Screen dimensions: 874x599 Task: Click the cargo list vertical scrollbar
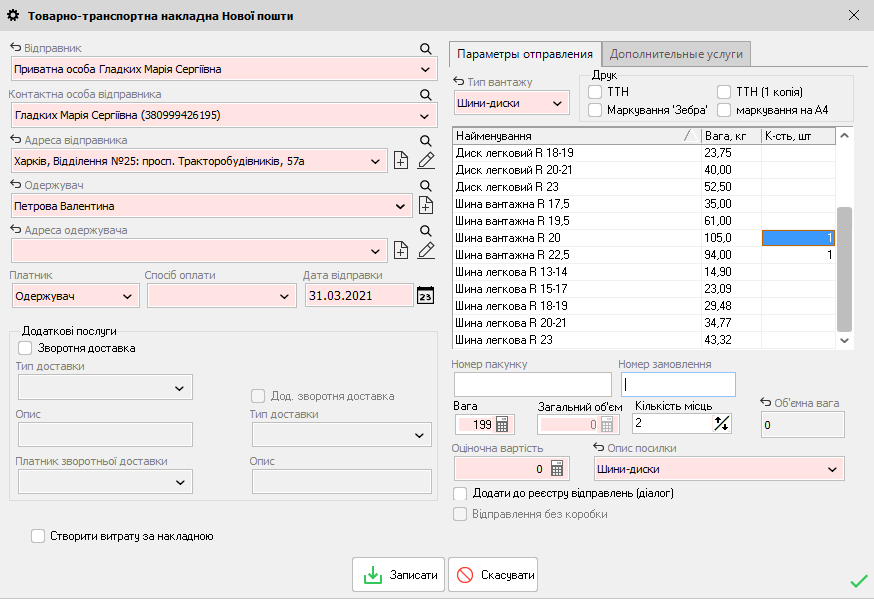tap(844, 270)
